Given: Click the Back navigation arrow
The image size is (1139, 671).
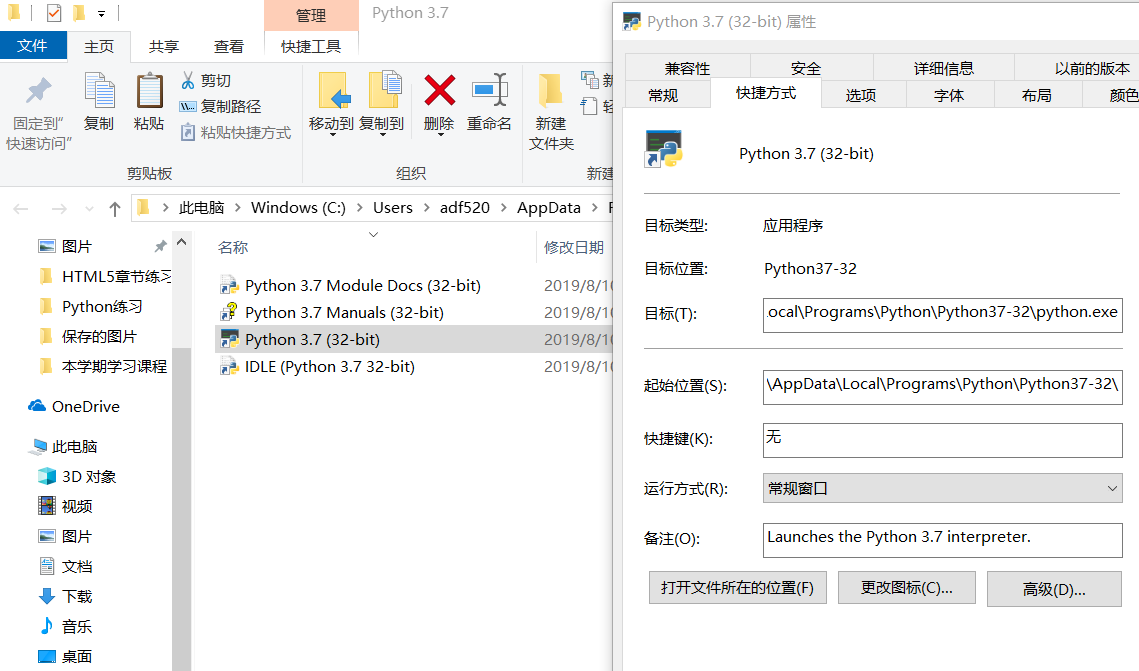Looking at the screenshot, I should 21,209.
